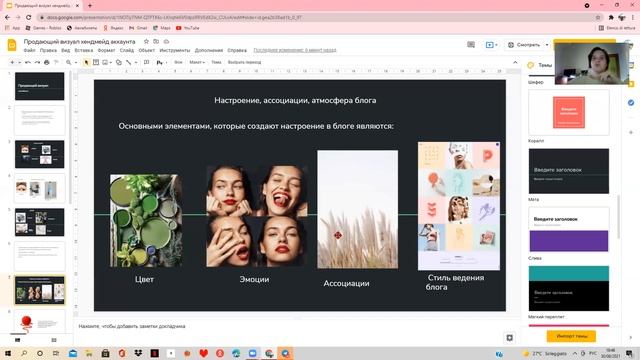Click the green paint swatches image
Image resolution: width=640 pixels, height=360 pixels.
coord(146,221)
